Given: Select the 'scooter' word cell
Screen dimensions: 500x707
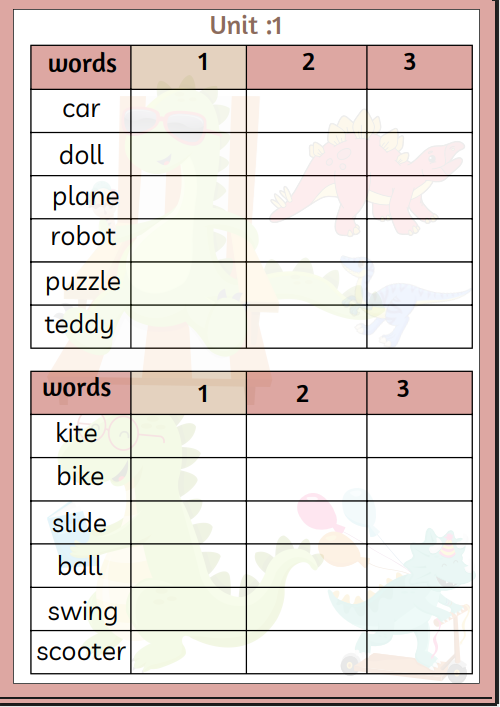Looking at the screenshot, I should 81,652.
